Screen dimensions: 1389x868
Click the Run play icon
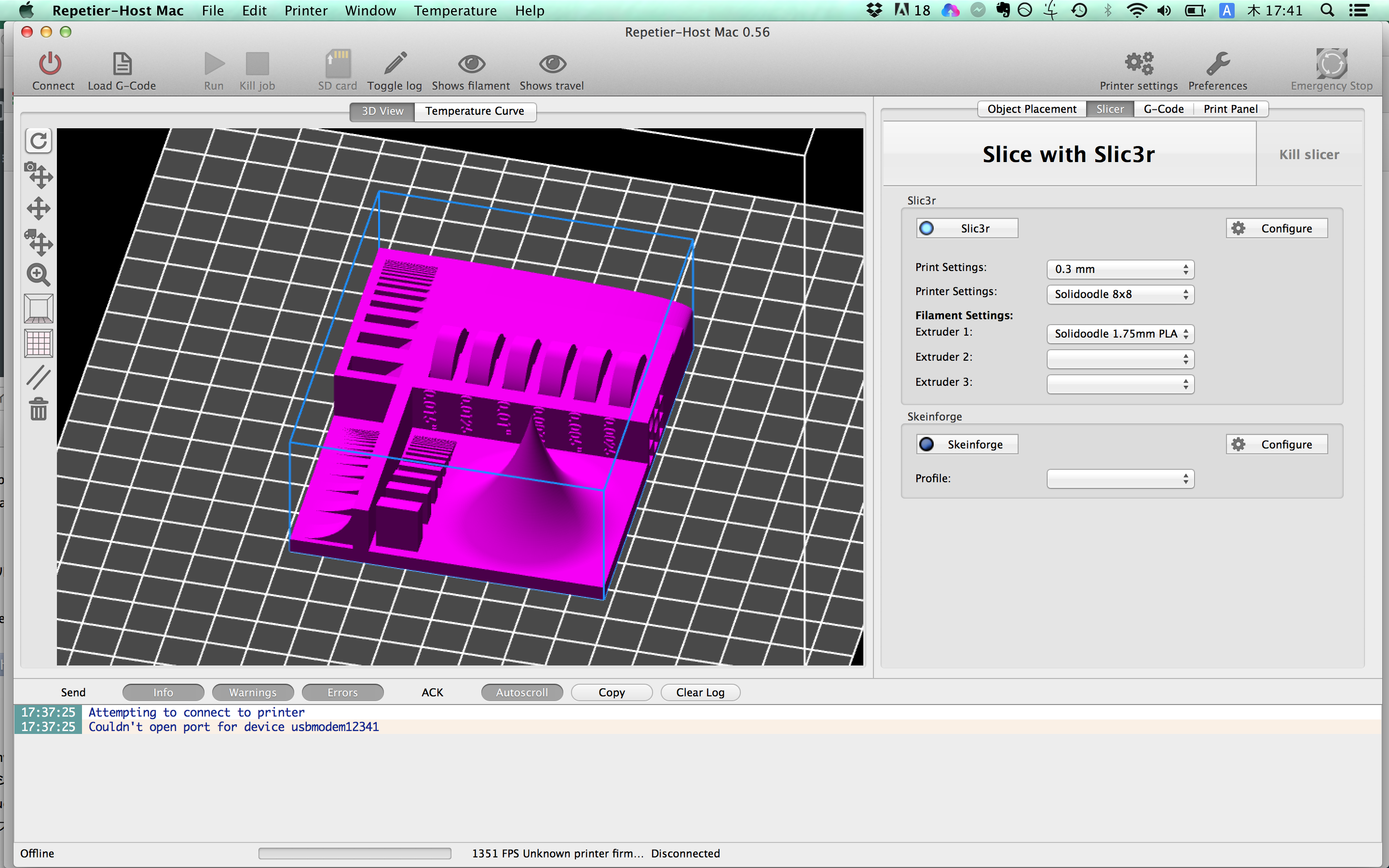[x=214, y=63]
